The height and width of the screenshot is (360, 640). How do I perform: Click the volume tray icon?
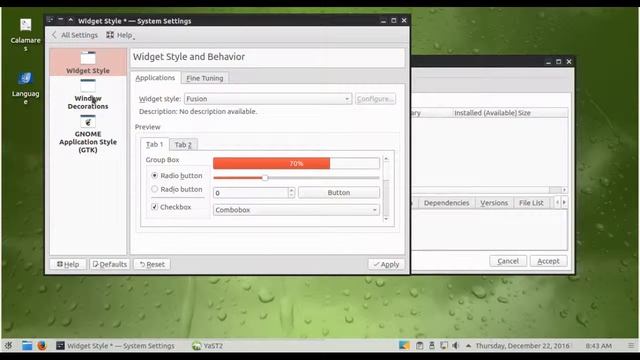[455, 346]
